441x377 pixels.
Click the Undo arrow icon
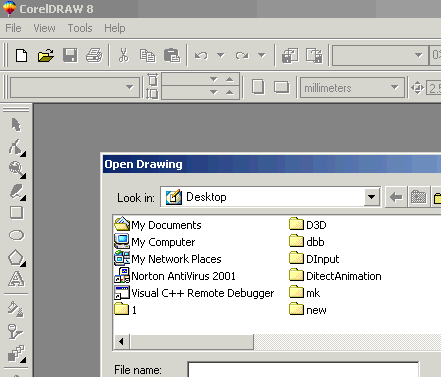click(201, 55)
